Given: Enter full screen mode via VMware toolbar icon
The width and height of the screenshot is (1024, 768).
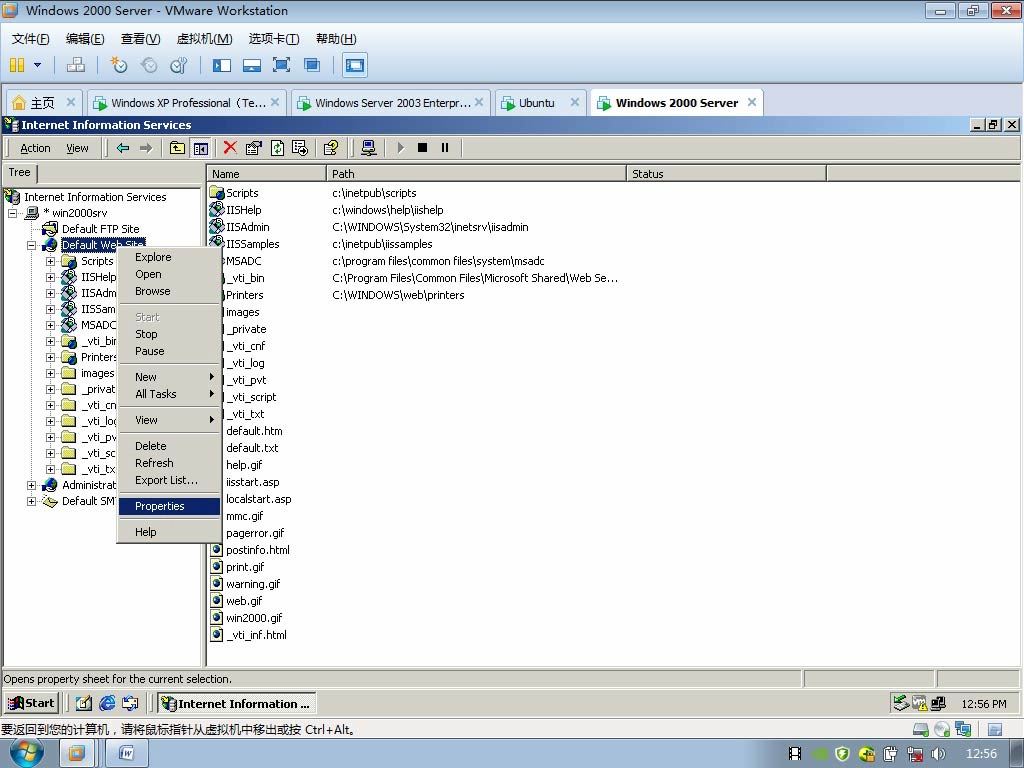Looking at the screenshot, I should (281, 65).
